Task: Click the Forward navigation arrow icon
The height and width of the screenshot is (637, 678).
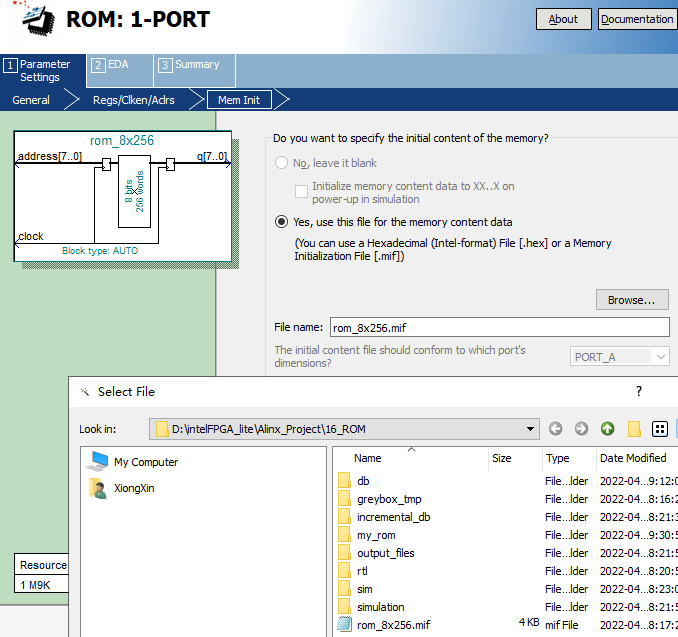Action: point(581,429)
